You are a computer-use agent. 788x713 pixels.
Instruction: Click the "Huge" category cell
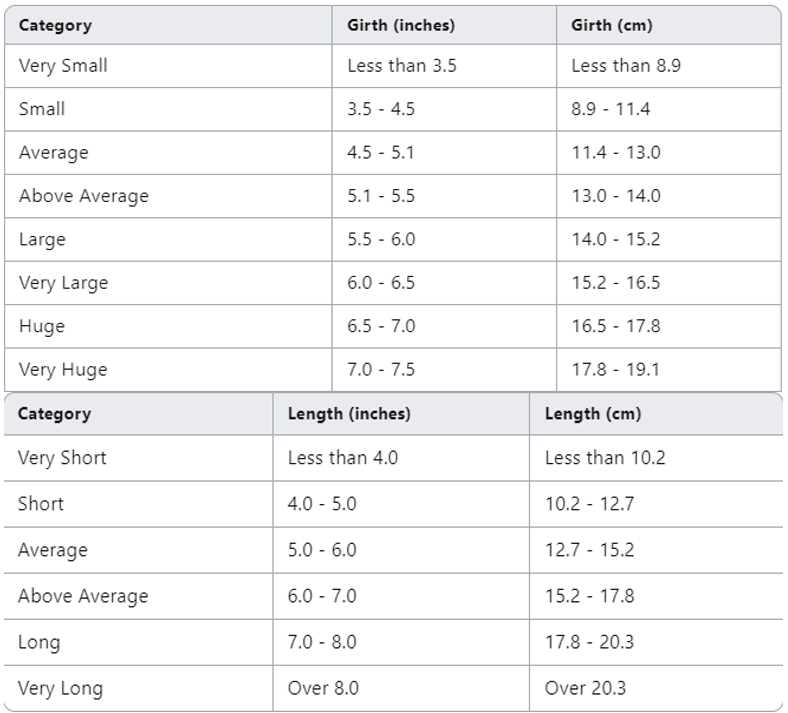[42, 326]
